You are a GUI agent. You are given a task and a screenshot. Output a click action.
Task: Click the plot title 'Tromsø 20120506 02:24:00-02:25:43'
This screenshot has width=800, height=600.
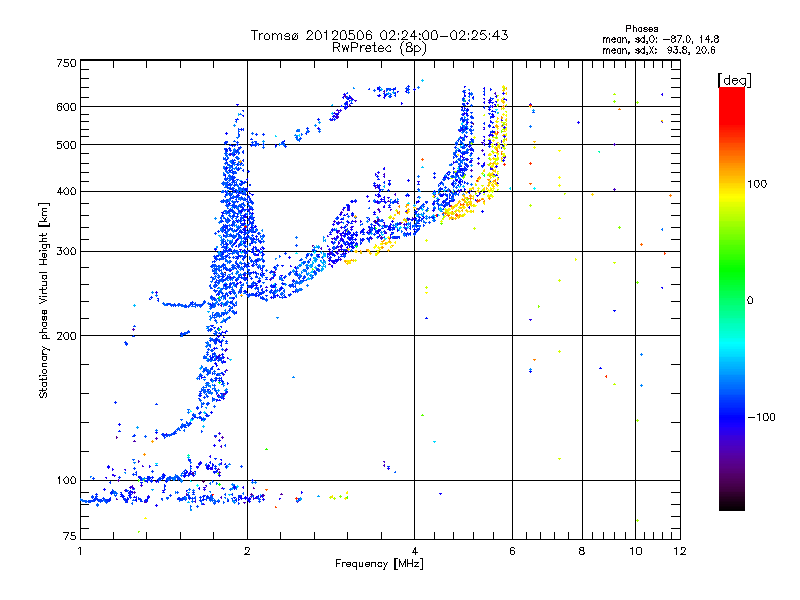click(379, 35)
